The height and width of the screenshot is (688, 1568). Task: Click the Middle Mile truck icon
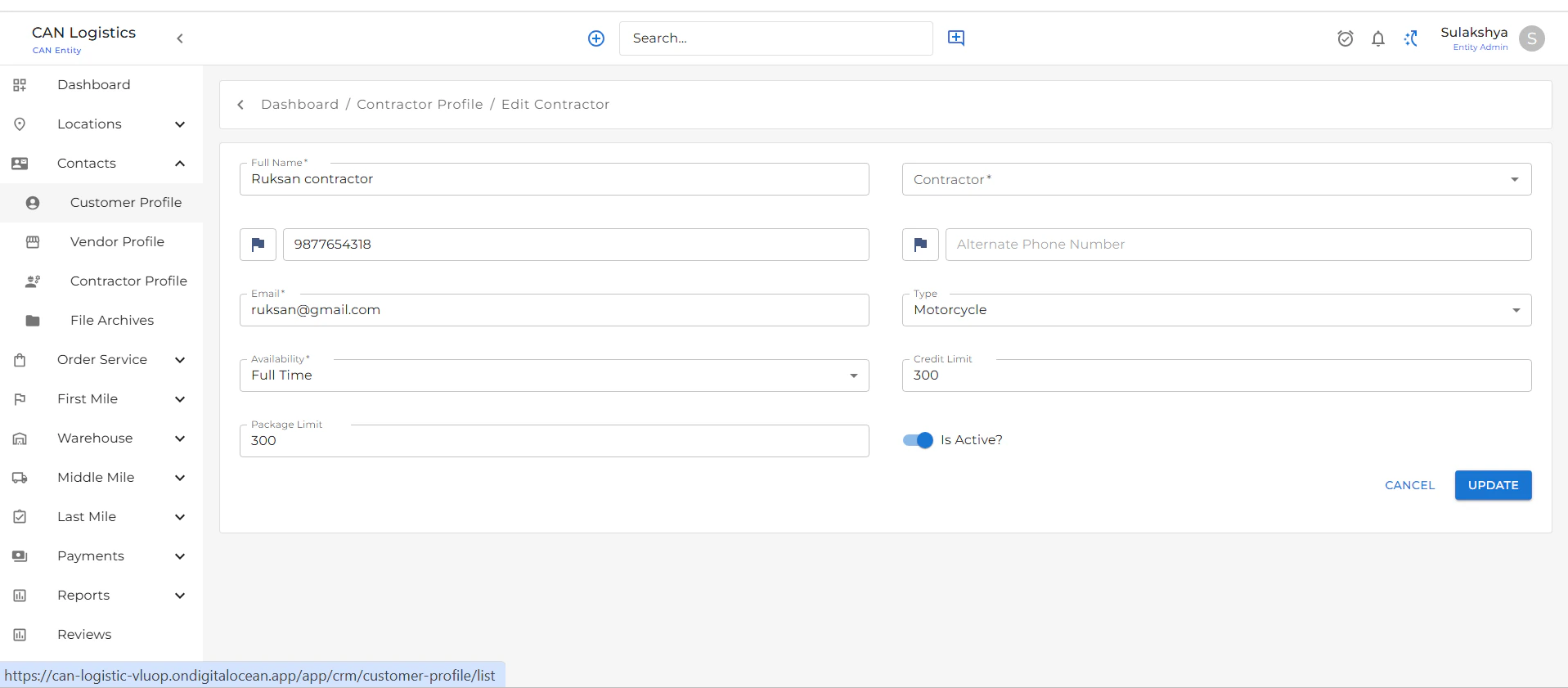[20, 478]
